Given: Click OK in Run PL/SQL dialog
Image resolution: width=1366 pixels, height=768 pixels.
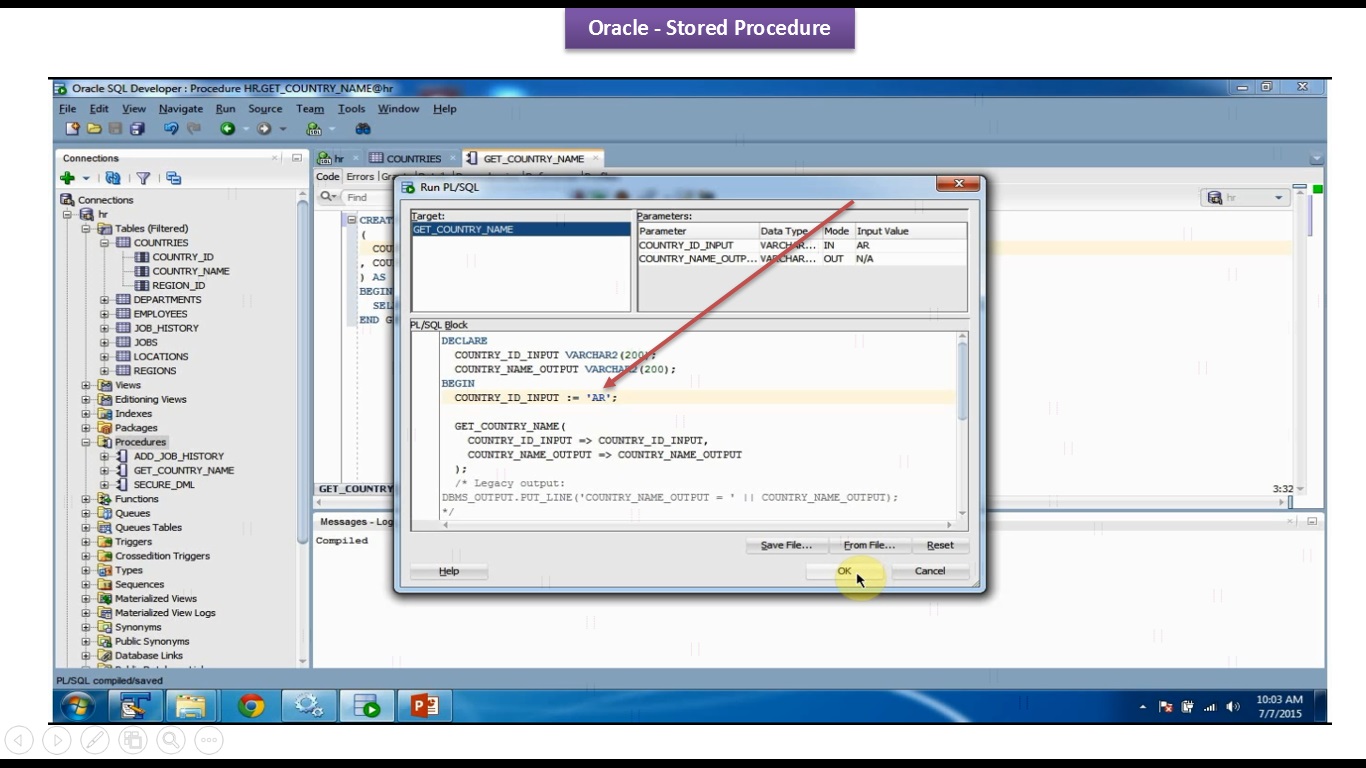Looking at the screenshot, I should (x=844, y=571).
